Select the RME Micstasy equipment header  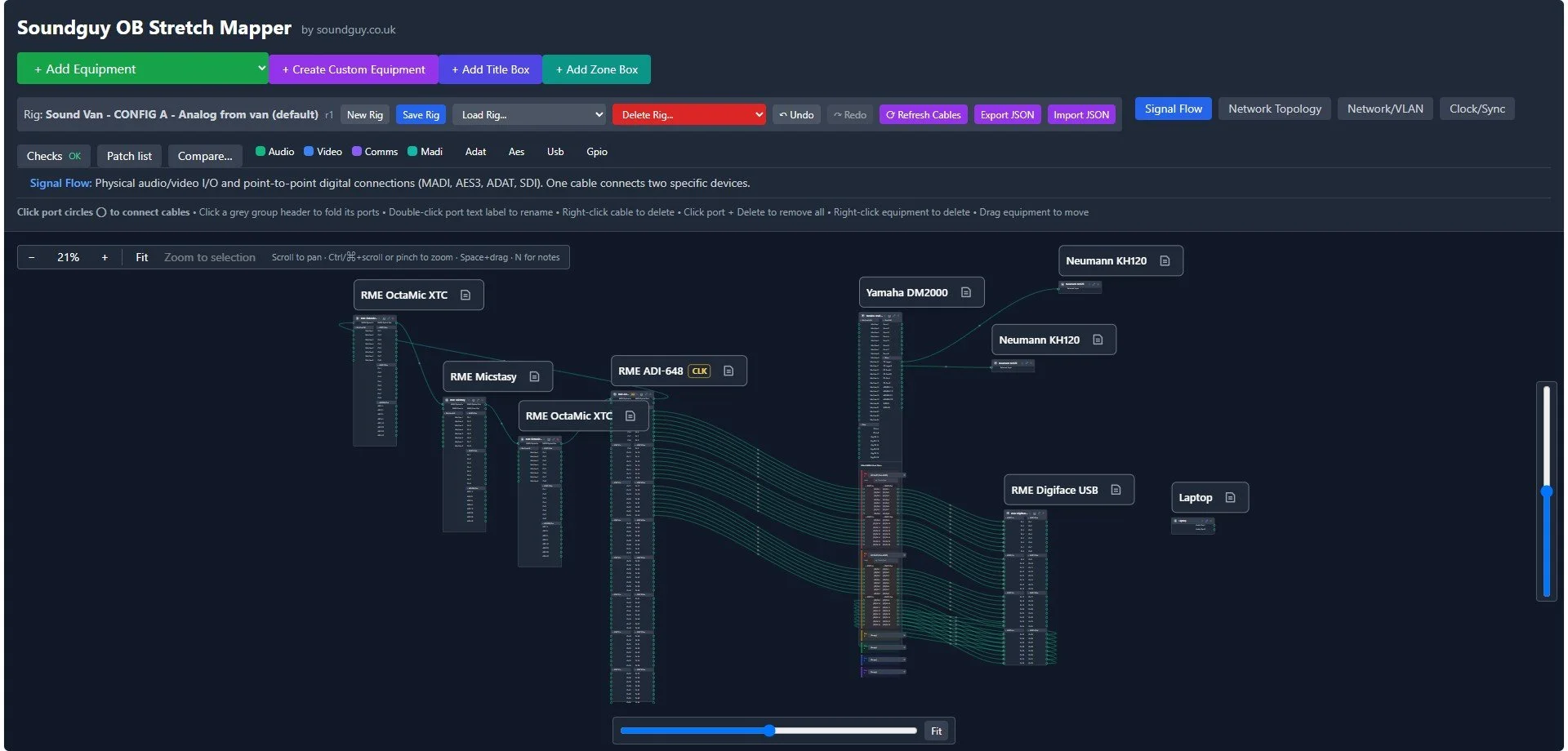click(x=497, y=376)
